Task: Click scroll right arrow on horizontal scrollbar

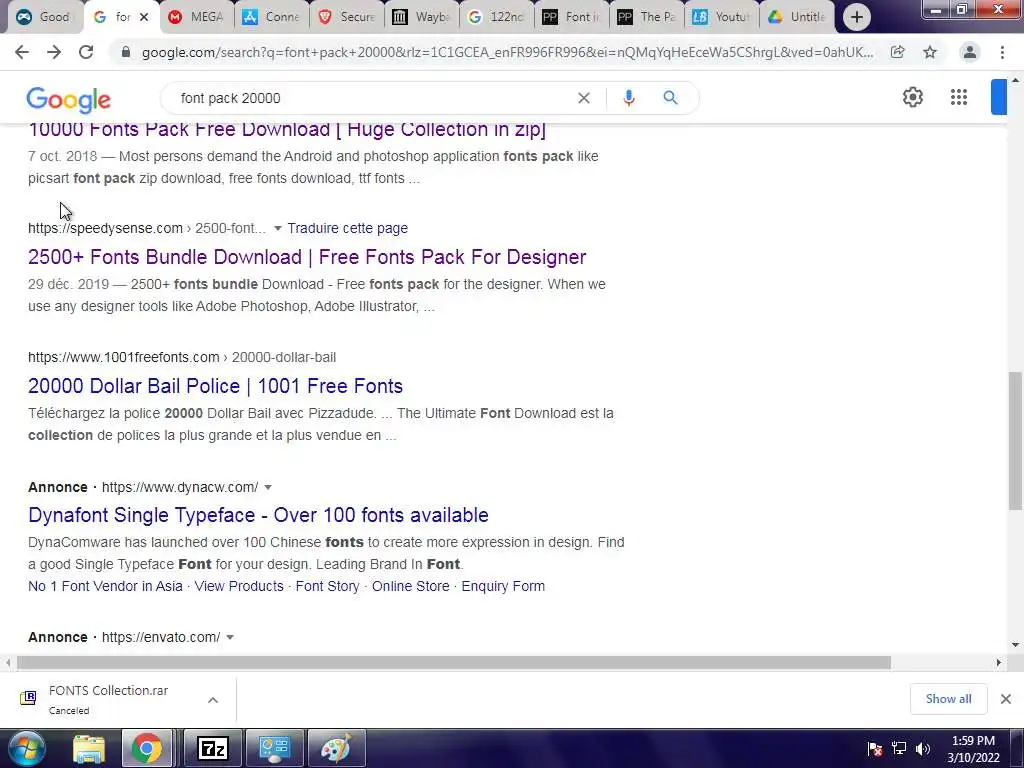Action: pyautogui.click(x=999, y=663)
